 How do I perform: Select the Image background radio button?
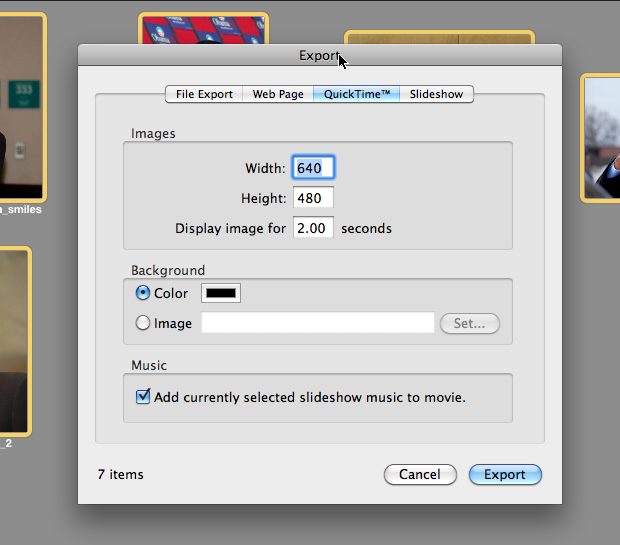coord(143,323)
